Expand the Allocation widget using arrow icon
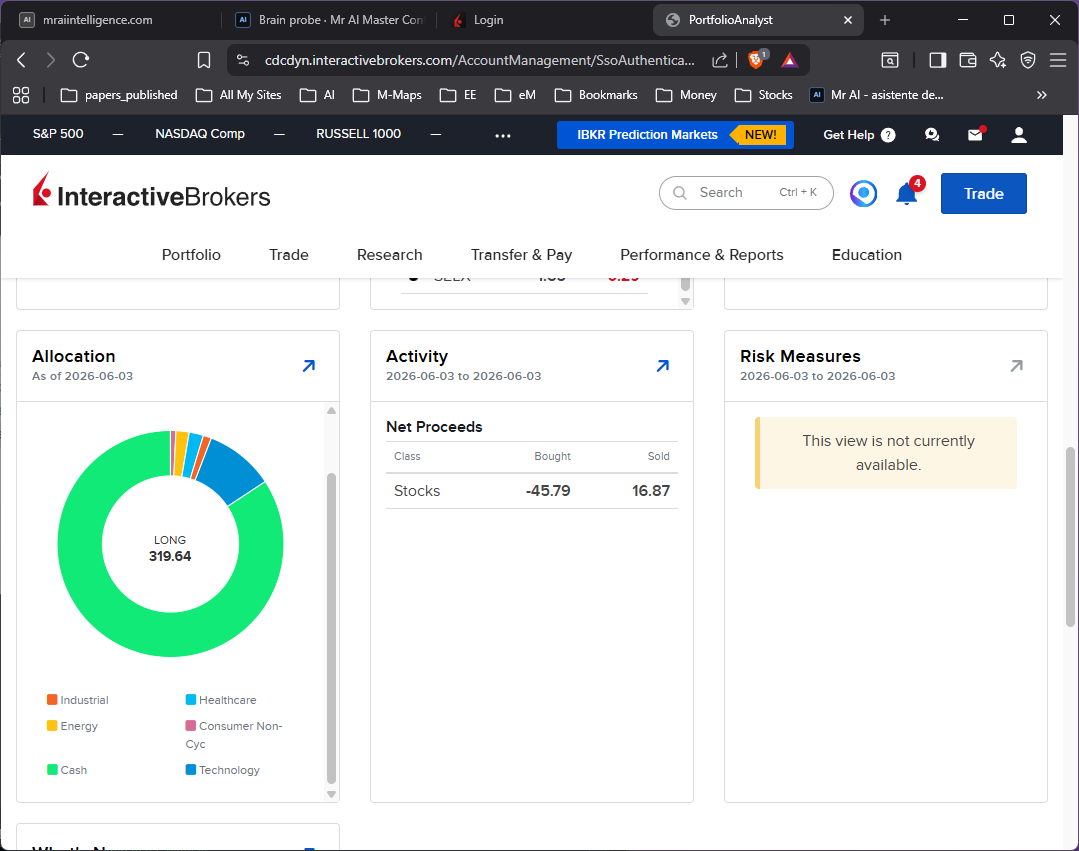Viewport: 1079px width, 851px height. click(309, 366)
